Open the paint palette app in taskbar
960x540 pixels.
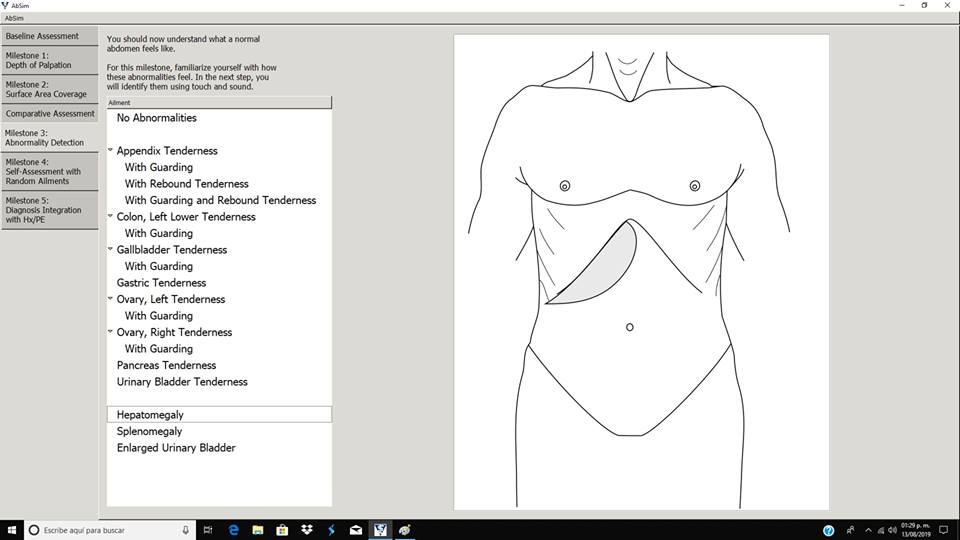405,530
